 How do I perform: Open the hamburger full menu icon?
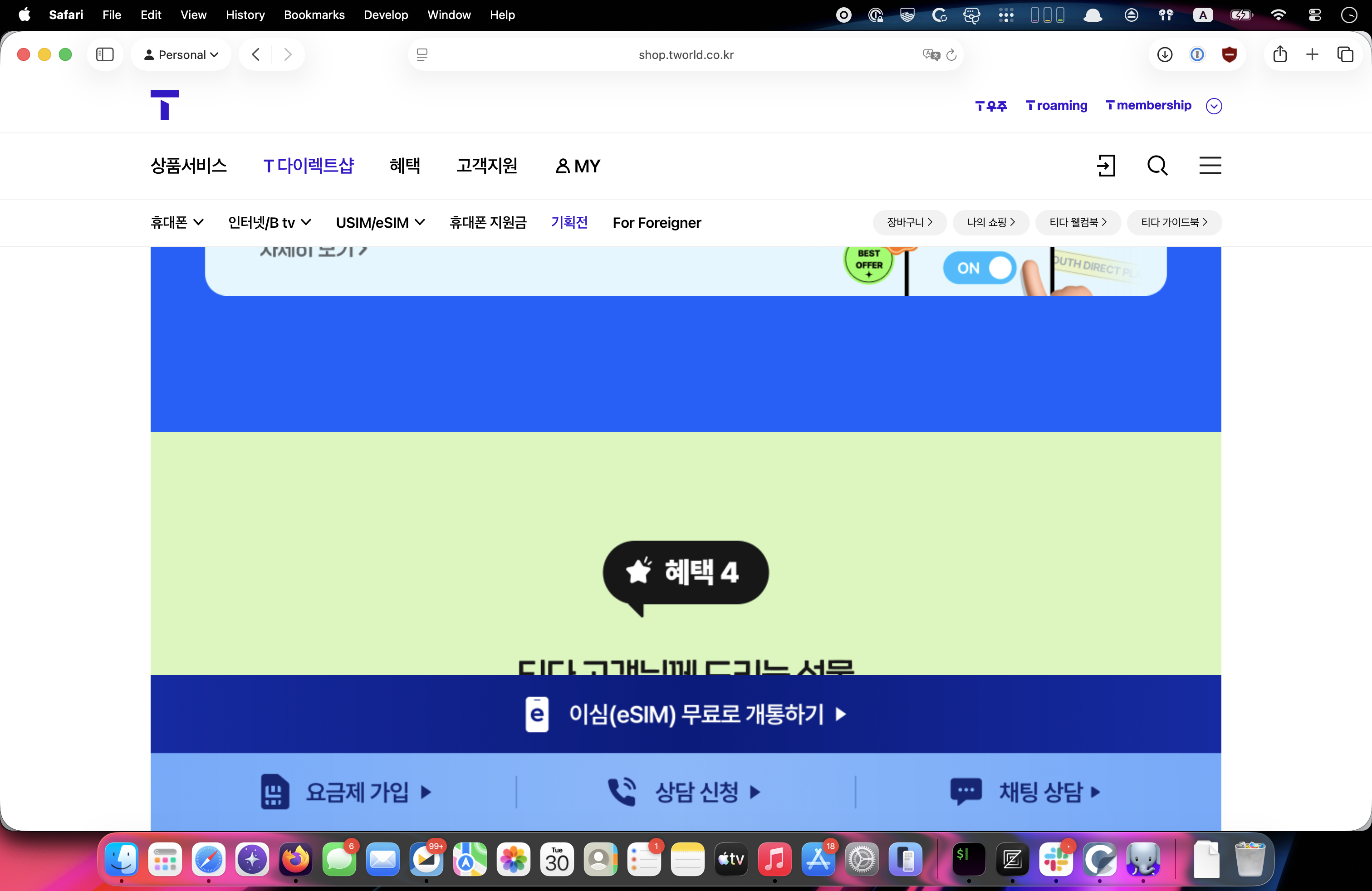click(1210, 166)
